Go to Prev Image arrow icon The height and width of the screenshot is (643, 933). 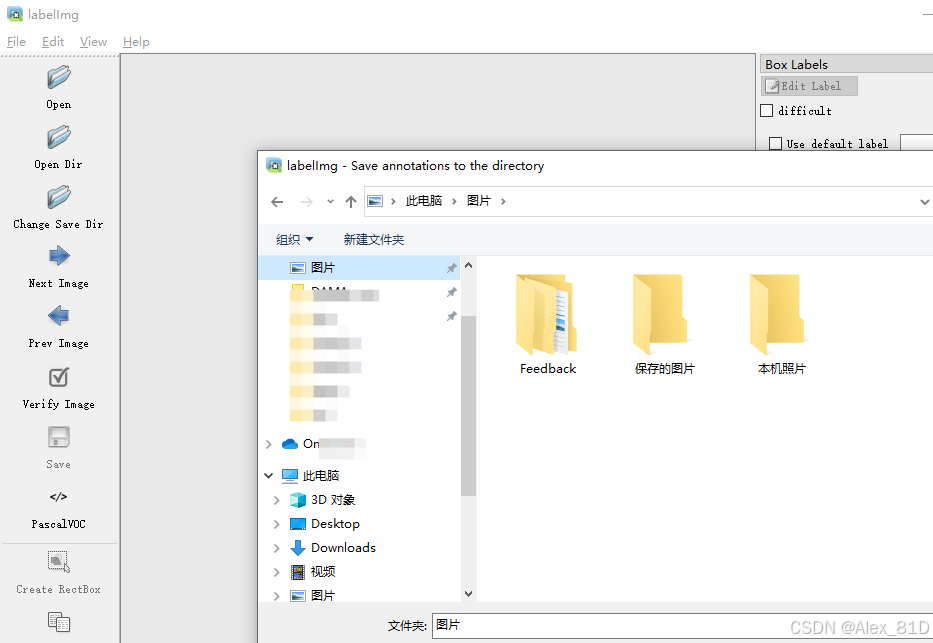58,316
